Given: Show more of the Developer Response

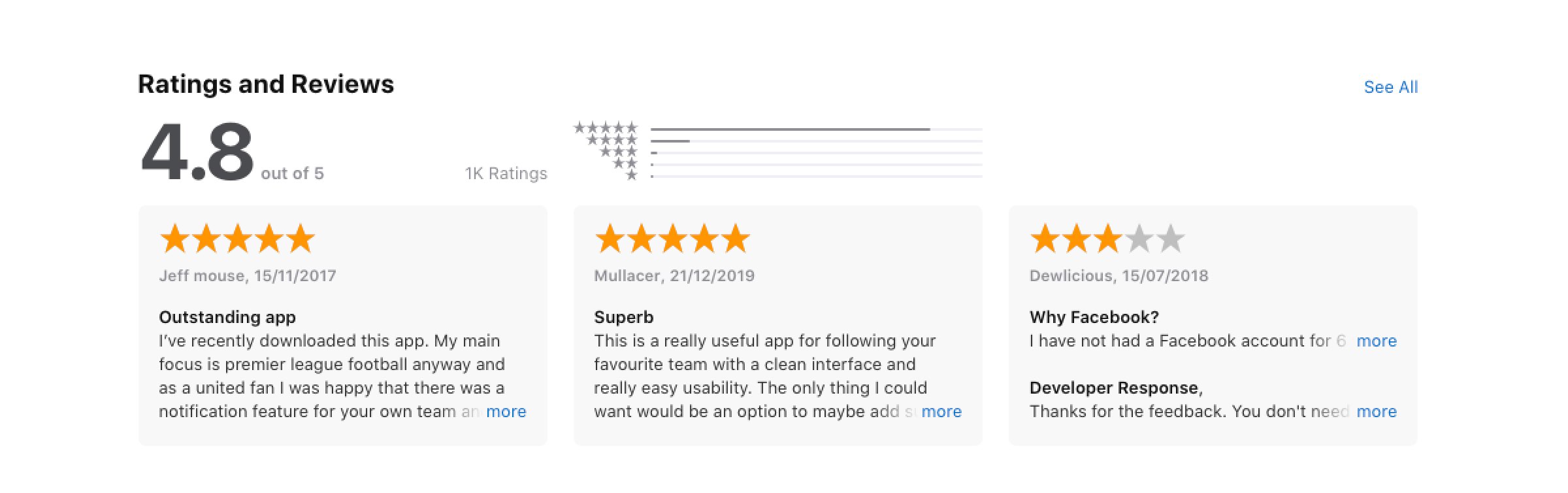Looking at the screenshot, I should pyautogui.click(x=1376, y=411).
